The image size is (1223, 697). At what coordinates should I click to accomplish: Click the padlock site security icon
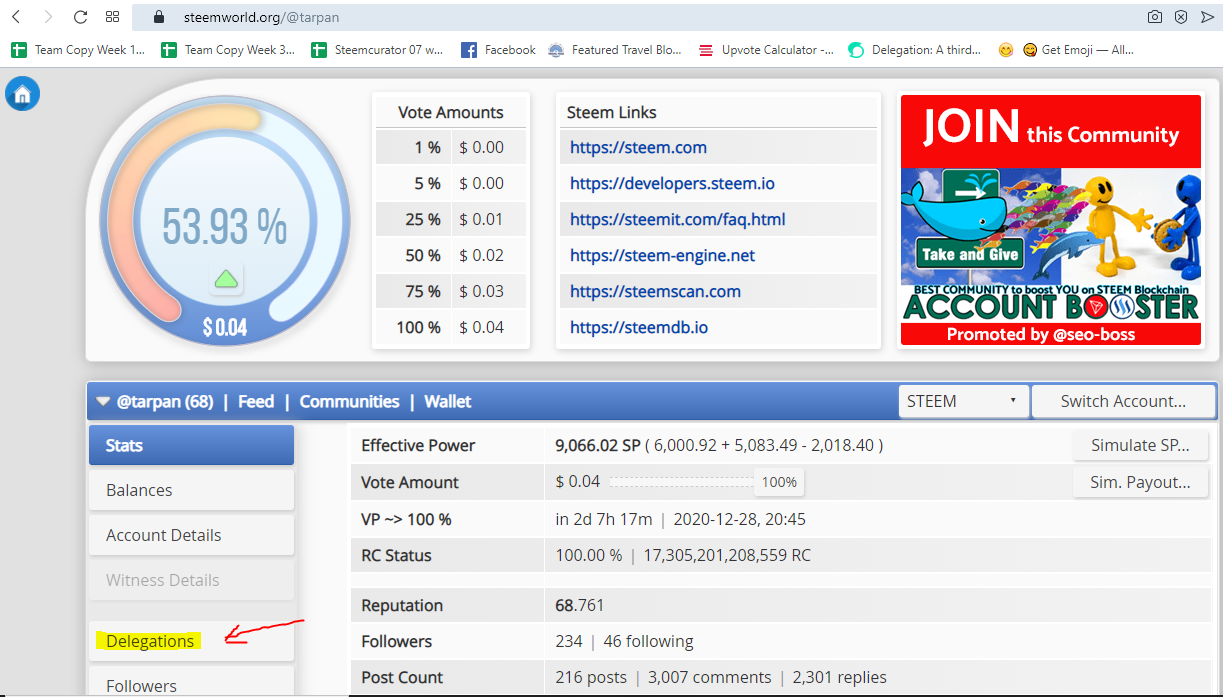(x=157, y=17)
